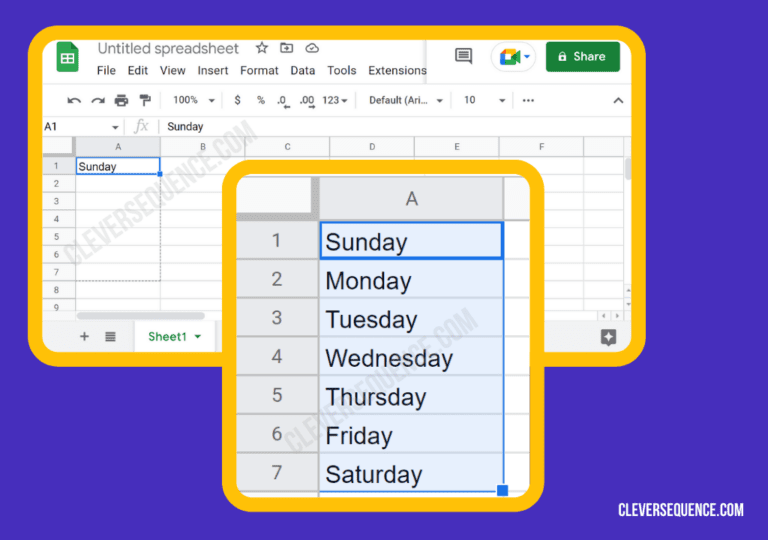768x540 pixels.
Task: Click Thursday in the enlarged column
Action: [411, 395]
